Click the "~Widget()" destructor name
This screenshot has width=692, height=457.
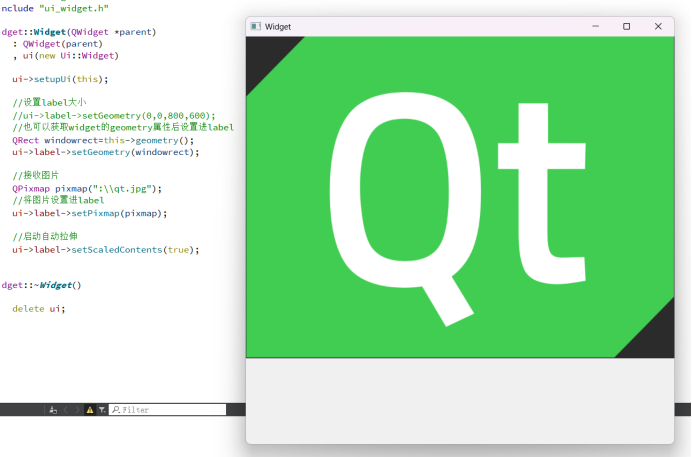pyautogui.click(x=57, y=285)
